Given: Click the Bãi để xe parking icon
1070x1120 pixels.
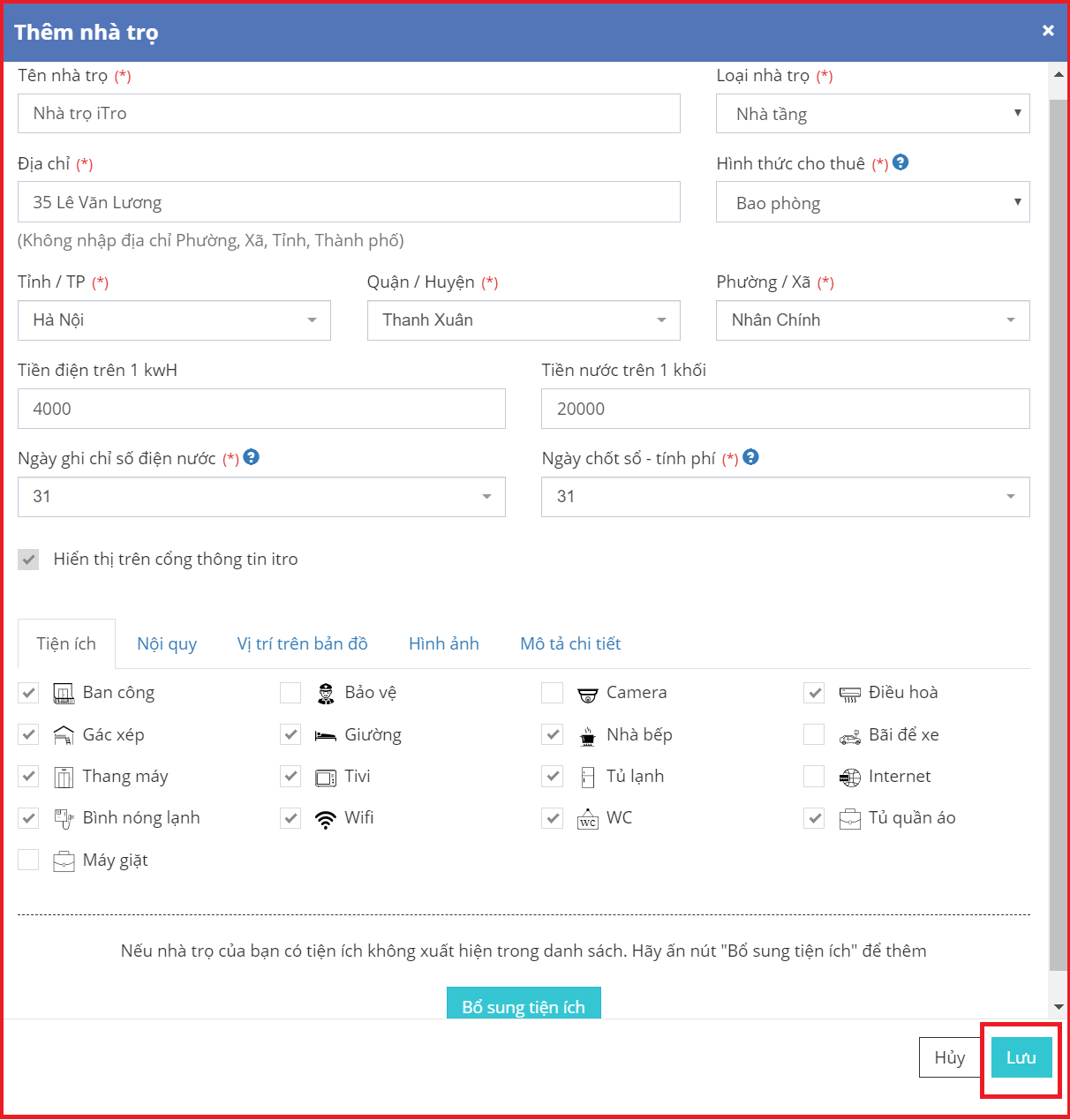Looking at the screenshot, I should click(849, 736).
